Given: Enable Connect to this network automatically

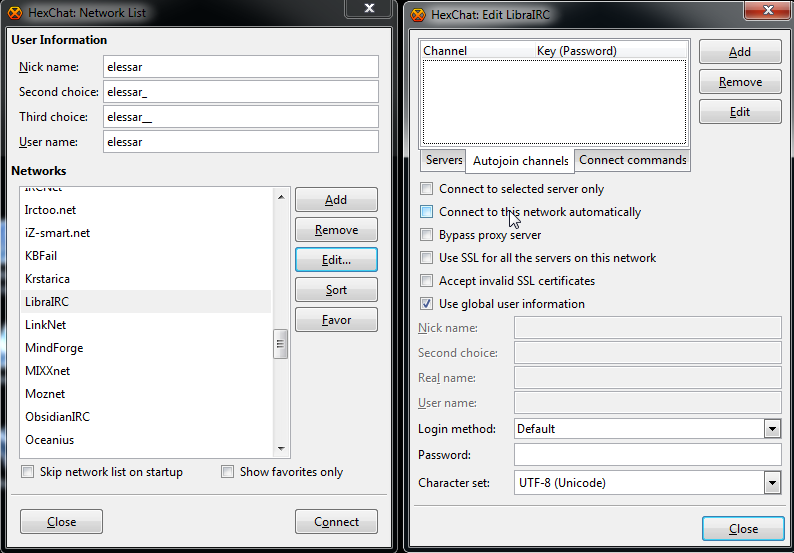Looking at the screenshot, I should (427, 212).
